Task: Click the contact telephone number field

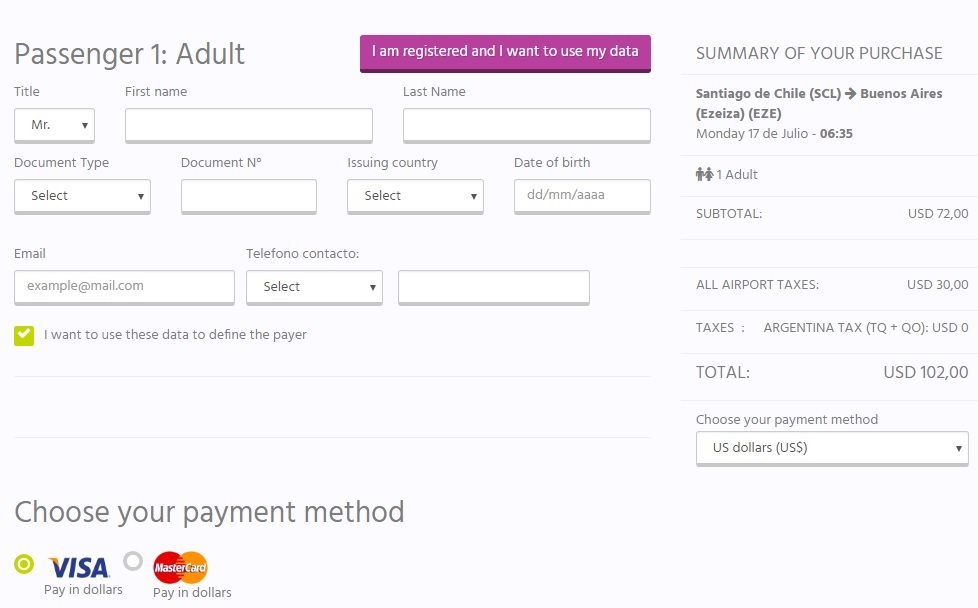Action: [493, 287]
